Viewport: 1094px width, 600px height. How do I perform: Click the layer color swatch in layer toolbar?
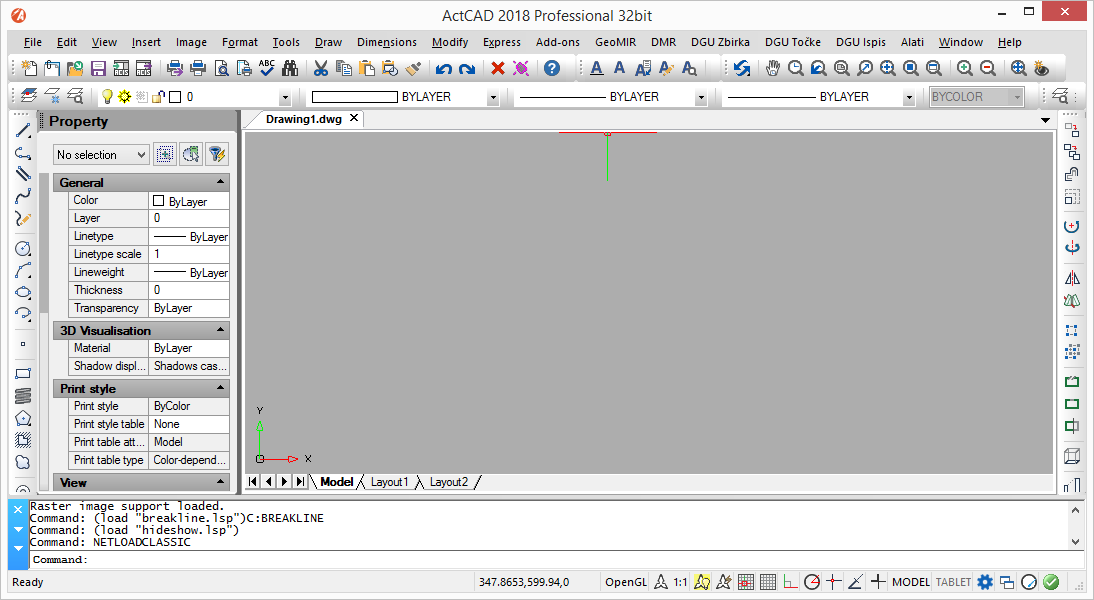(175, 97)
